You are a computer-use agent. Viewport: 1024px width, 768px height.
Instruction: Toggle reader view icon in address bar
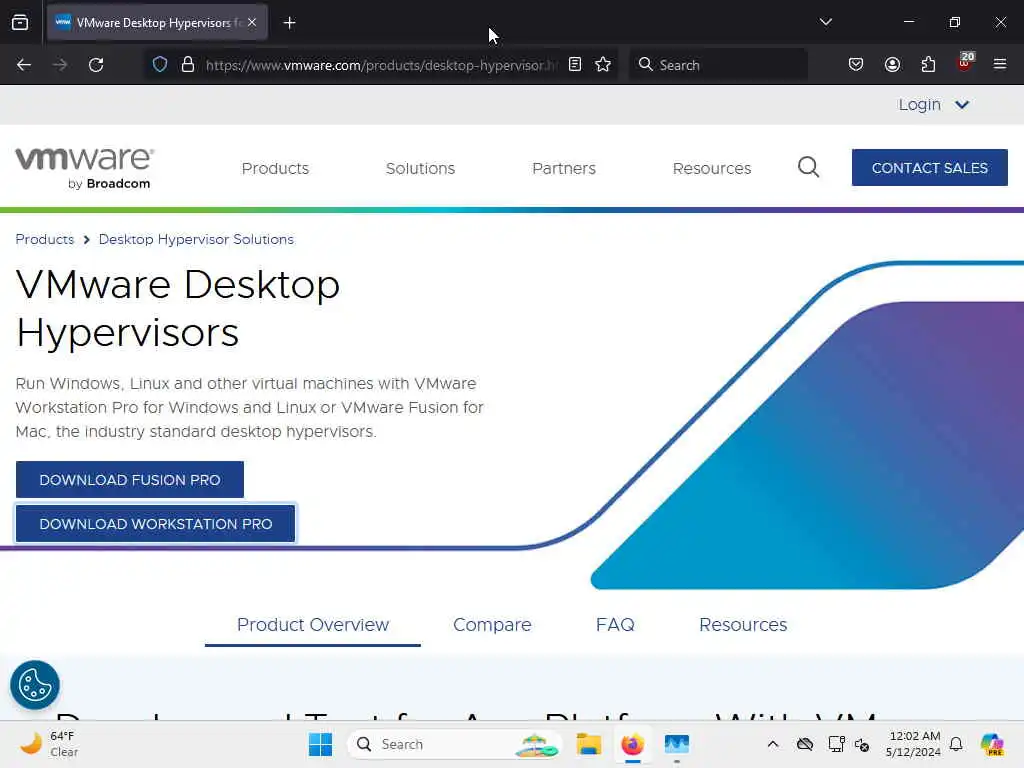pos(575,65)
